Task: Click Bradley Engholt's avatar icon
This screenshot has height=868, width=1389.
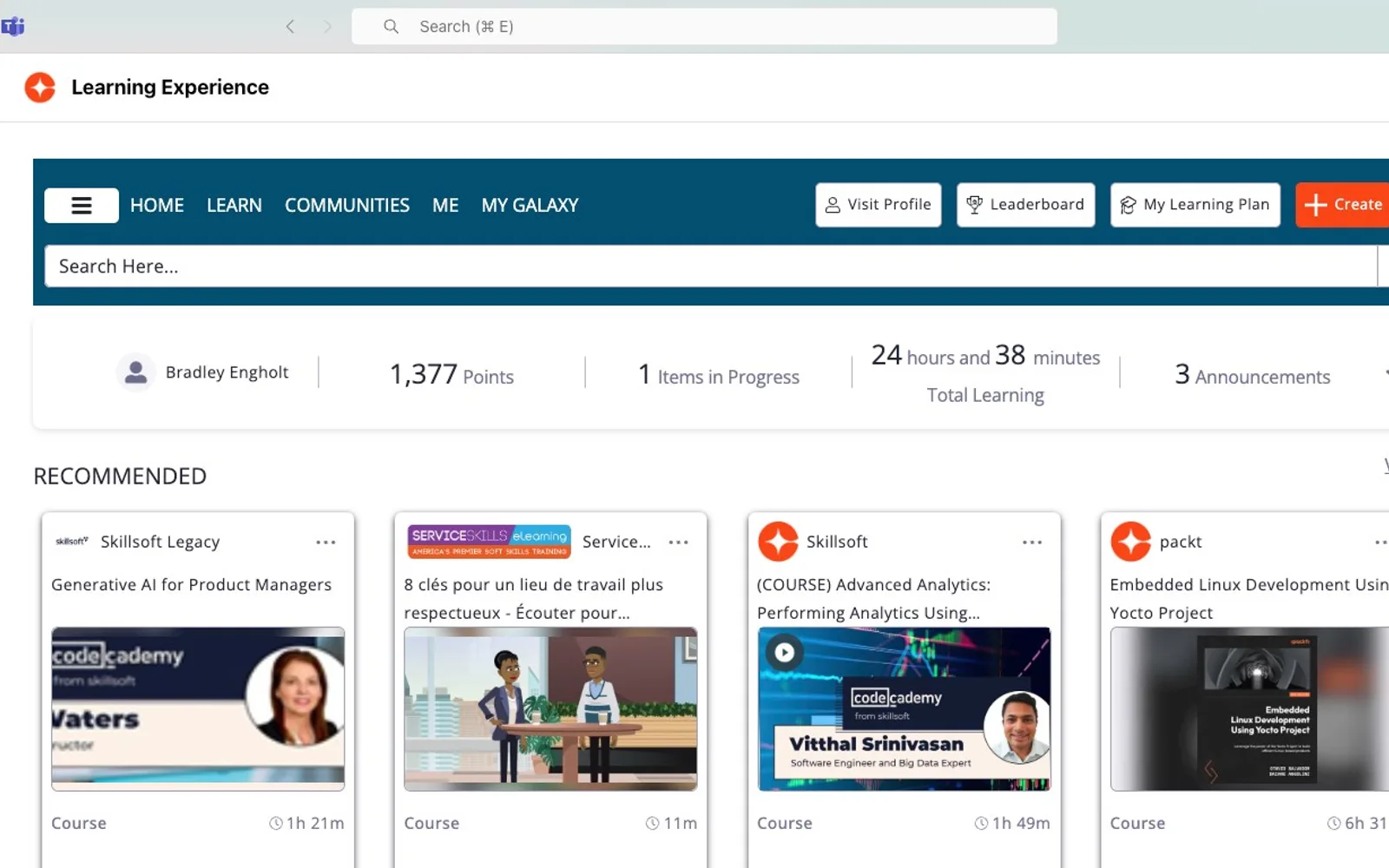Action: 135,372
